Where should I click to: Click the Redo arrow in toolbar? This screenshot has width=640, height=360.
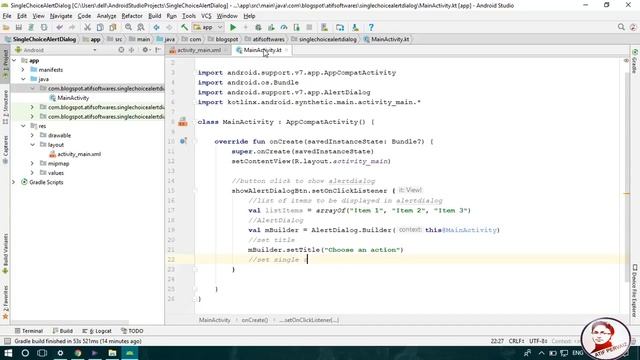[x=72, y=27]
